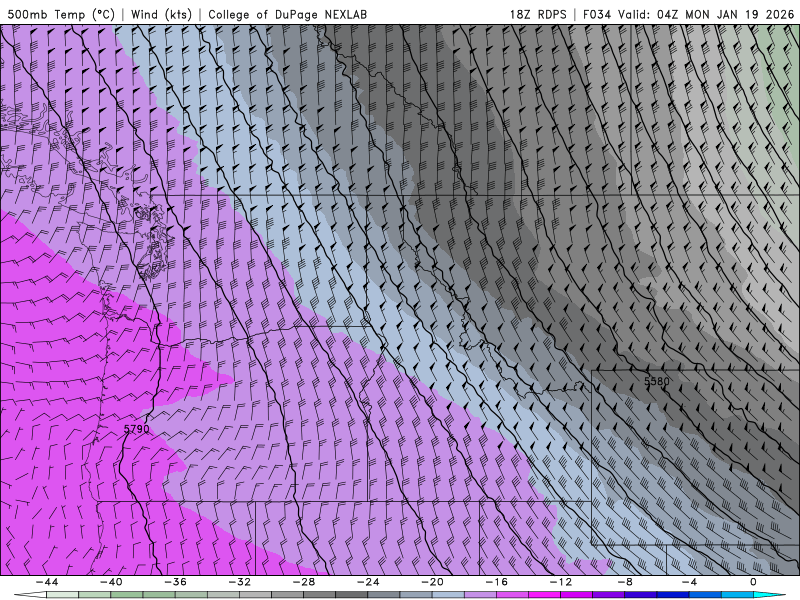Screen dimensions: 800x600
Task: Click the 0 colorbar temperature label
Action: pyautogui.click(x=754, y=582)
